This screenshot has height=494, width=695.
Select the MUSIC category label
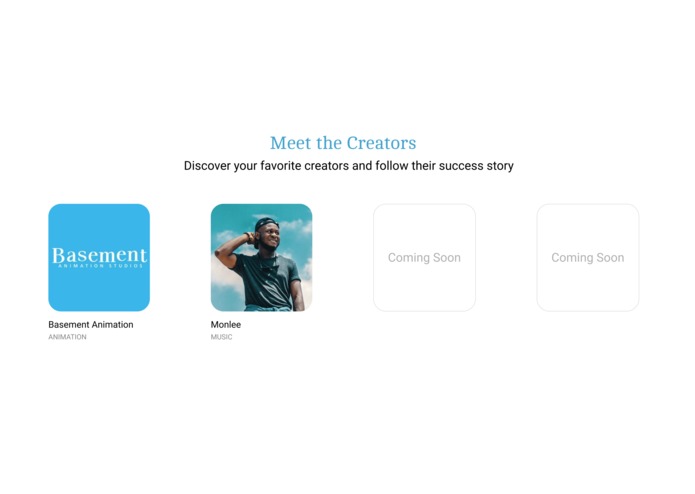coord(221,337)
